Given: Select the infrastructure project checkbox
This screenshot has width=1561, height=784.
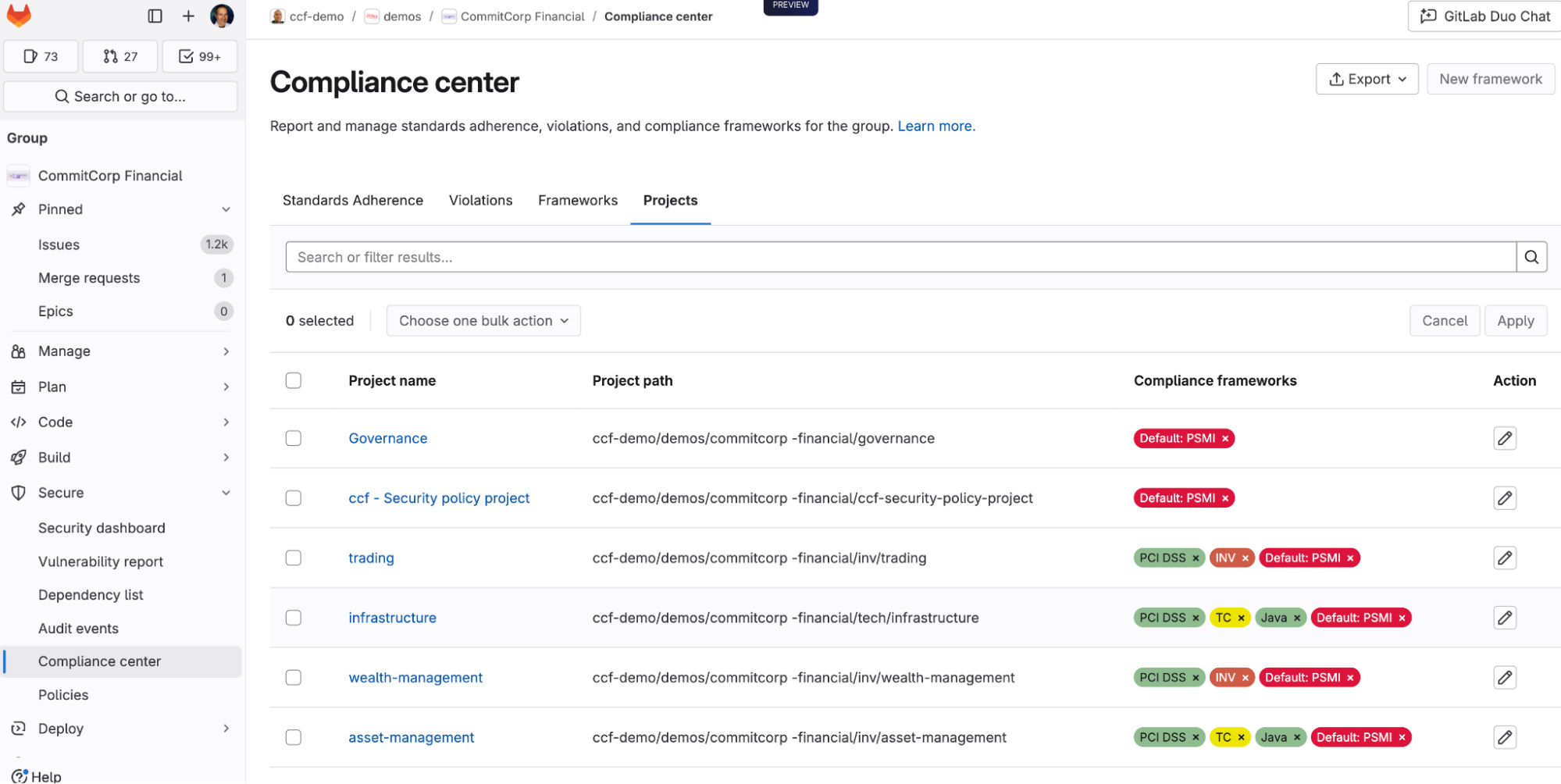Looking at the screenshot, I should tap(294, 618).
